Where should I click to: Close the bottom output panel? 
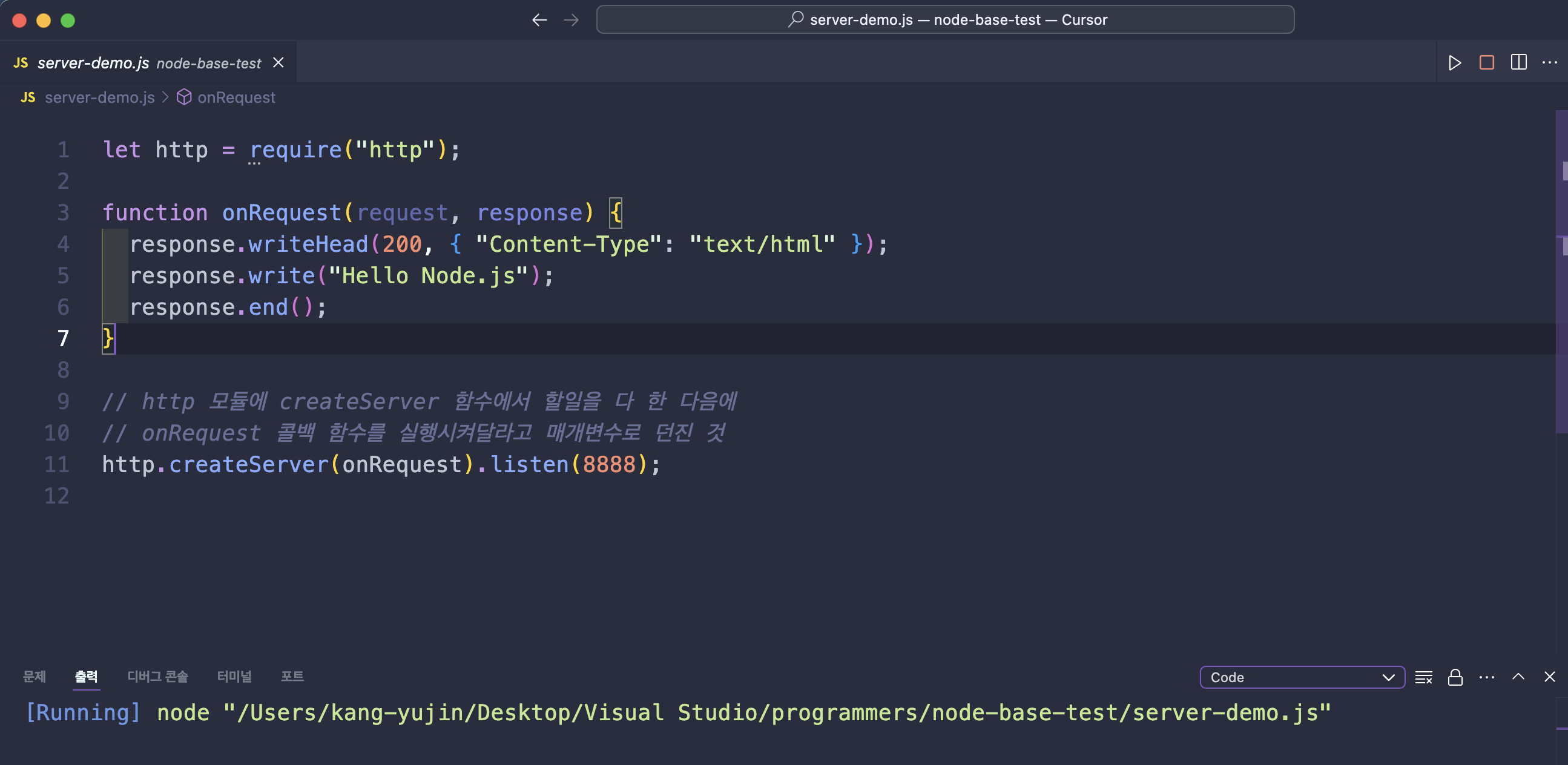(1549, 677)
